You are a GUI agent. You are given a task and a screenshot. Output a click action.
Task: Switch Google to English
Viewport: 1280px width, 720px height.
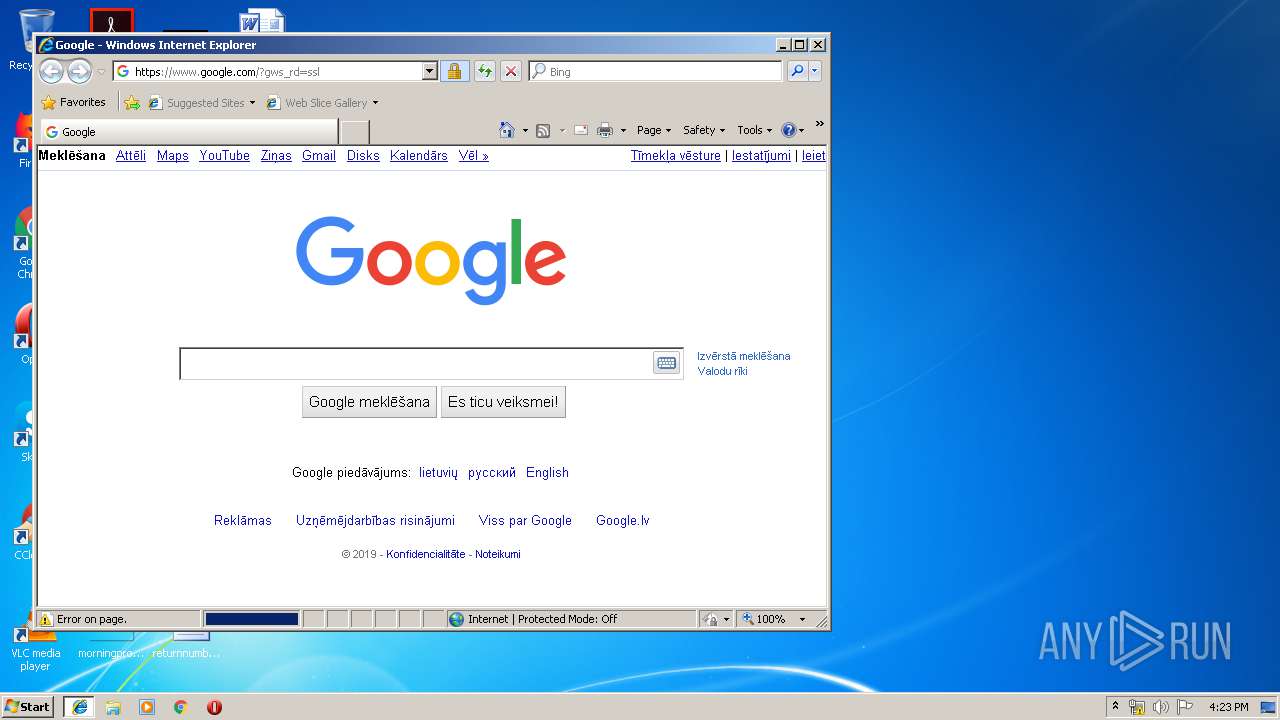(547, 473)
